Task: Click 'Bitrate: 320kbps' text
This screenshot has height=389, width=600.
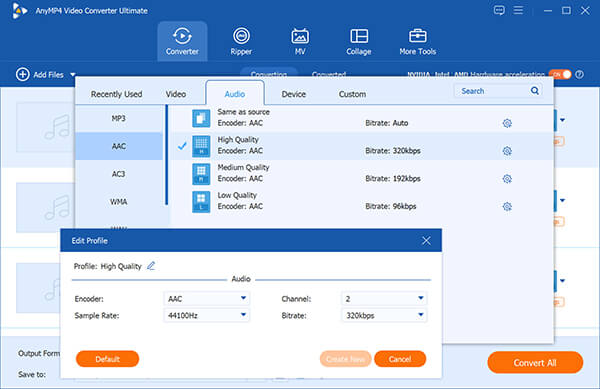Action: pyautogui.click(x=393, y=151)
